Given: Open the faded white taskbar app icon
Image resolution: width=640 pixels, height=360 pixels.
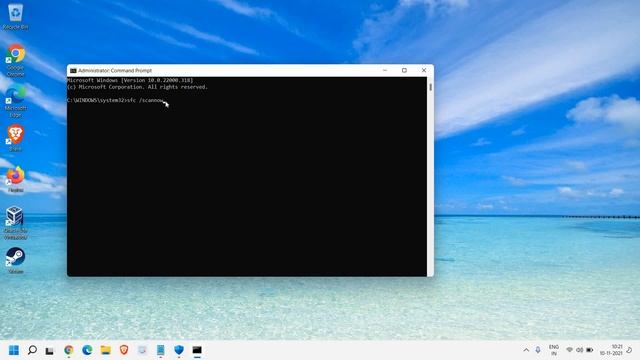Looking at the screenshot, I should coord(142,350).
